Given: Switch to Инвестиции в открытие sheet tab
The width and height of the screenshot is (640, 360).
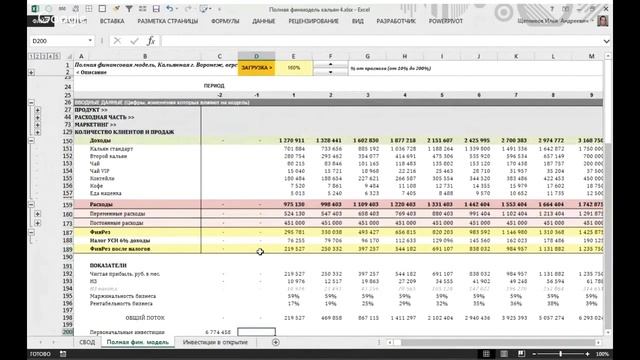Looking at the screenshot, I should [215, 342].
